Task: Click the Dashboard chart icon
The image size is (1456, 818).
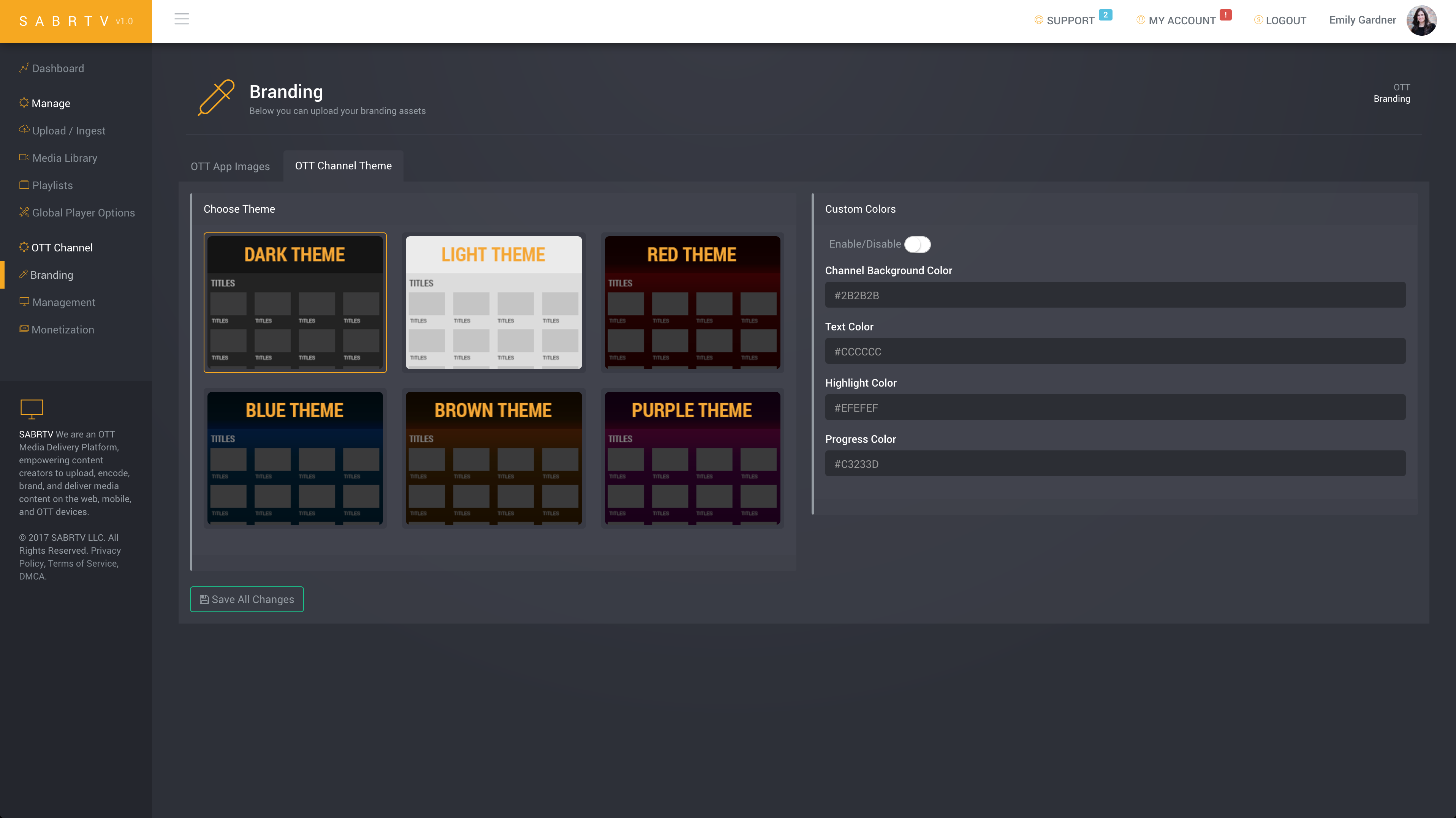Action: pyautogui.click(x=24, y=68)
